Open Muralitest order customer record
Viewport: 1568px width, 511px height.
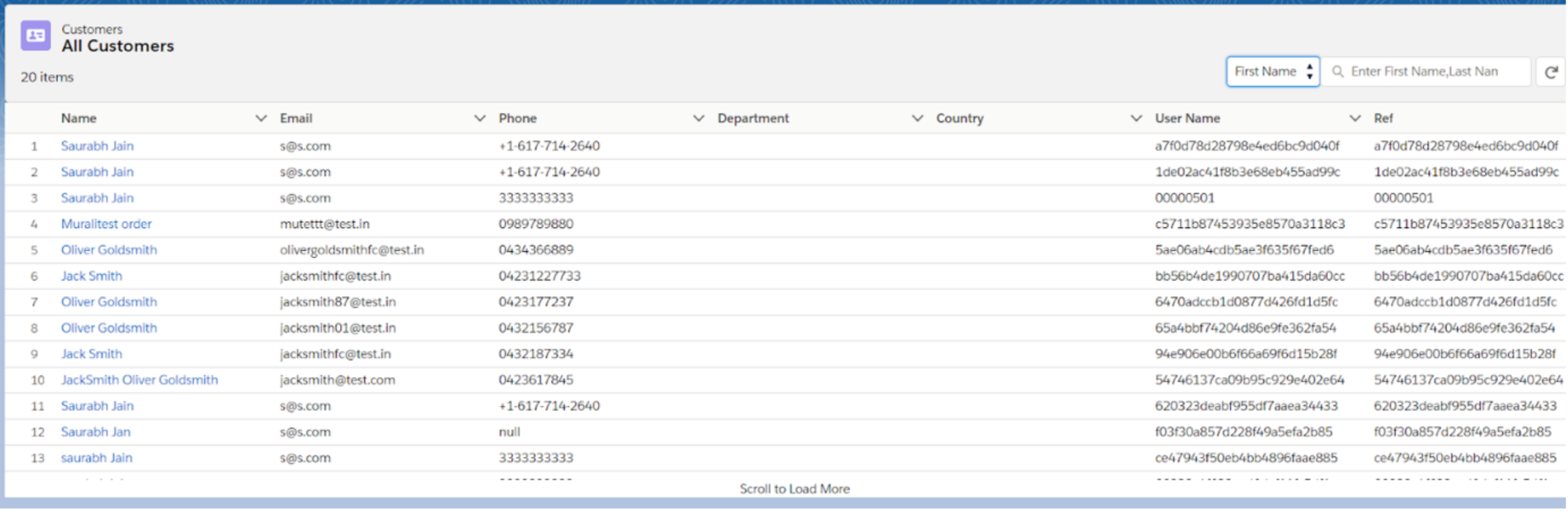pyautogui.click(x=106, y=224)
